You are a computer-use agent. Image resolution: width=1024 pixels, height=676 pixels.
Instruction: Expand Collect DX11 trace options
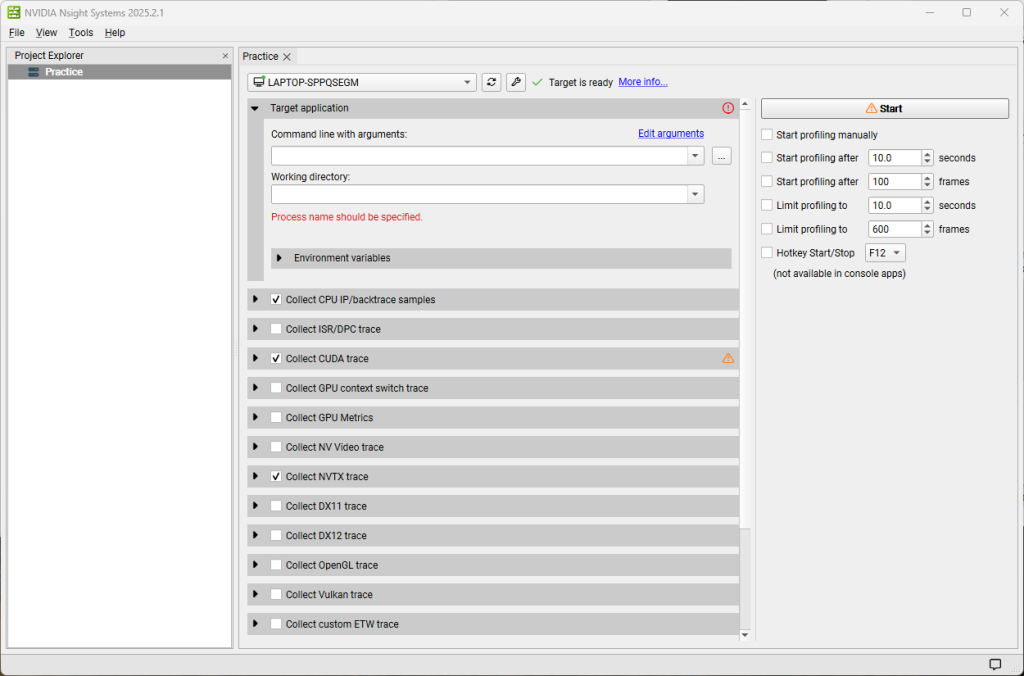pos(255,506)
